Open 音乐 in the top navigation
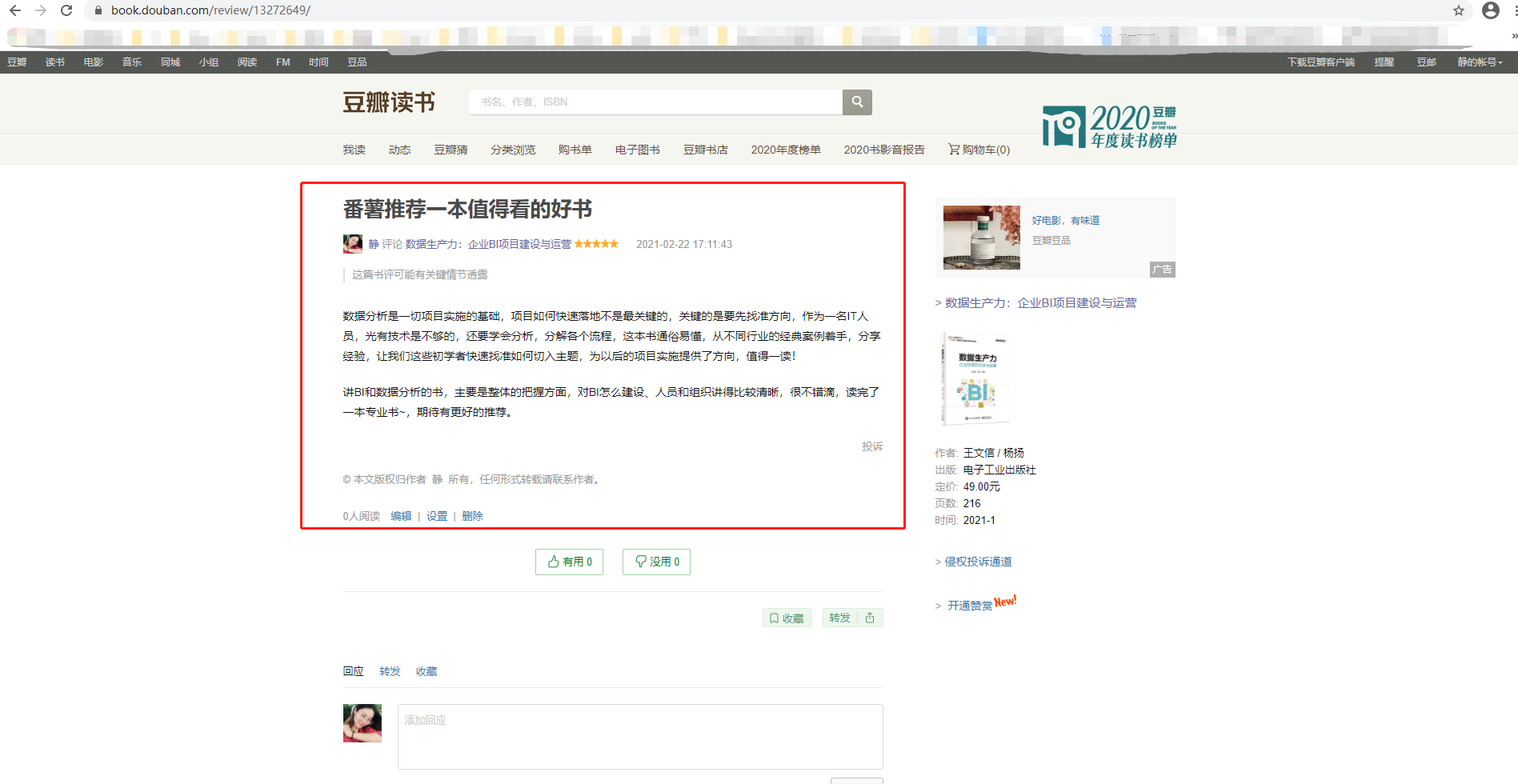This screenshot has width=1518, height=784. (x=132, y=62)
